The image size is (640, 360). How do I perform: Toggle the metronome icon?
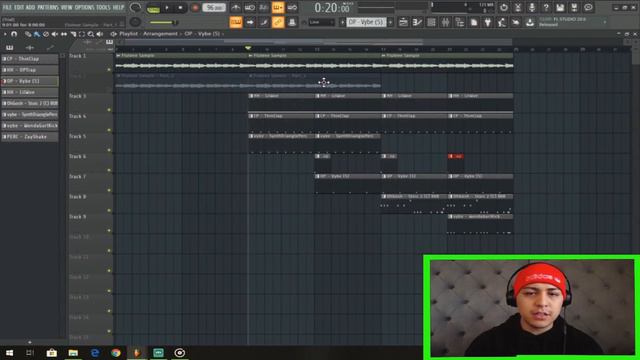[x=236, y=7]
